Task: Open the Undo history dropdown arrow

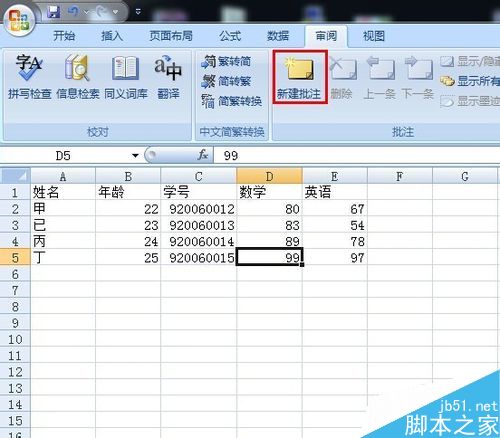Action: click(x=87, y=12)
